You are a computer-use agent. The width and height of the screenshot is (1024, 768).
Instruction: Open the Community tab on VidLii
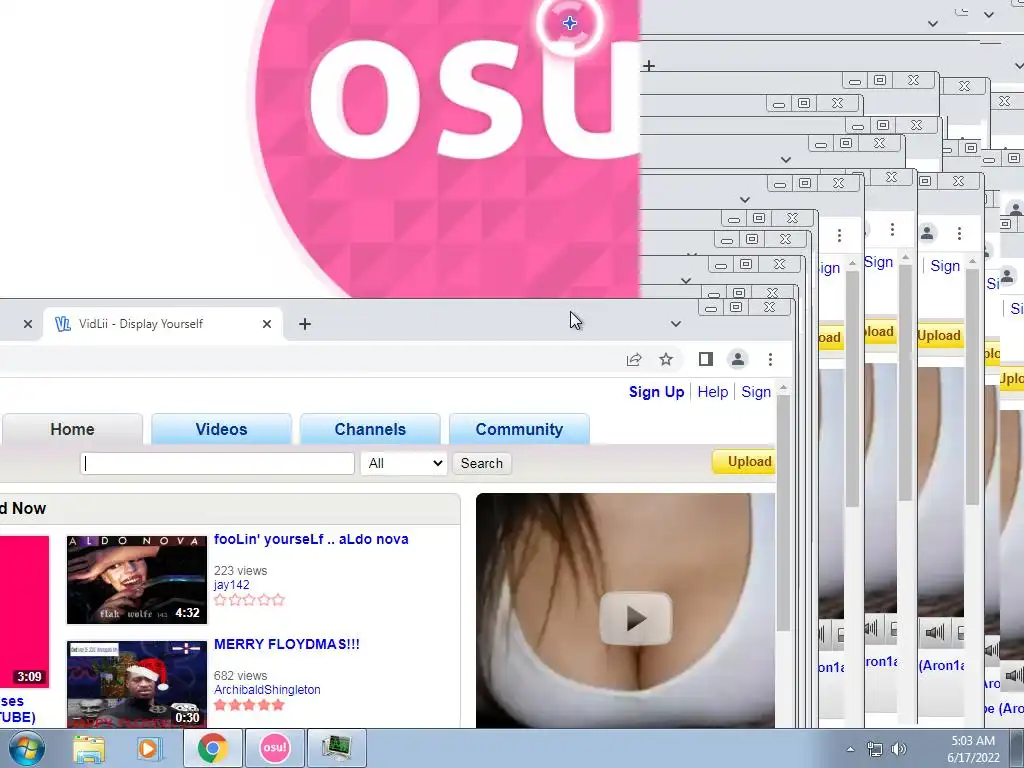tap(519, 429)
